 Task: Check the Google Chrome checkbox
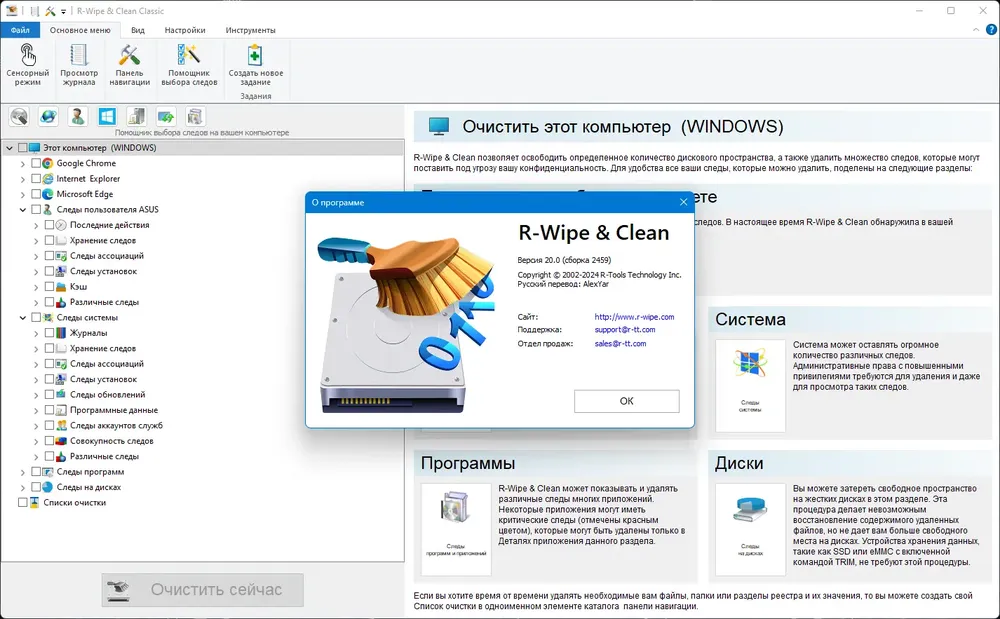click(x=36, y=163)
